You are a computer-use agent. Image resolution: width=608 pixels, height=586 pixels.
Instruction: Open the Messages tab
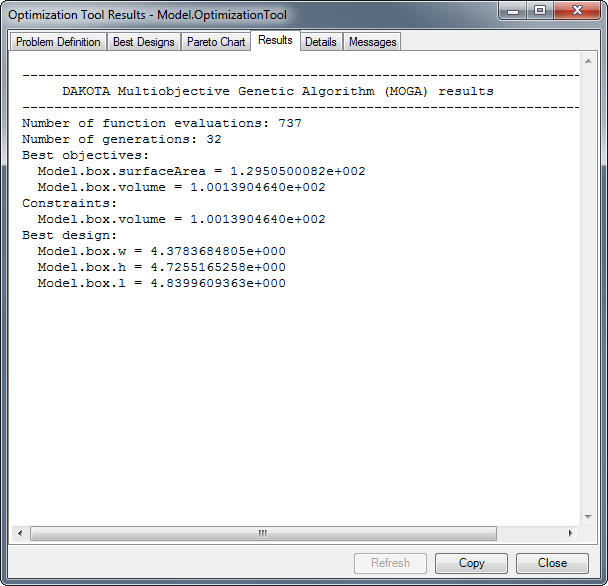point(373,42)
